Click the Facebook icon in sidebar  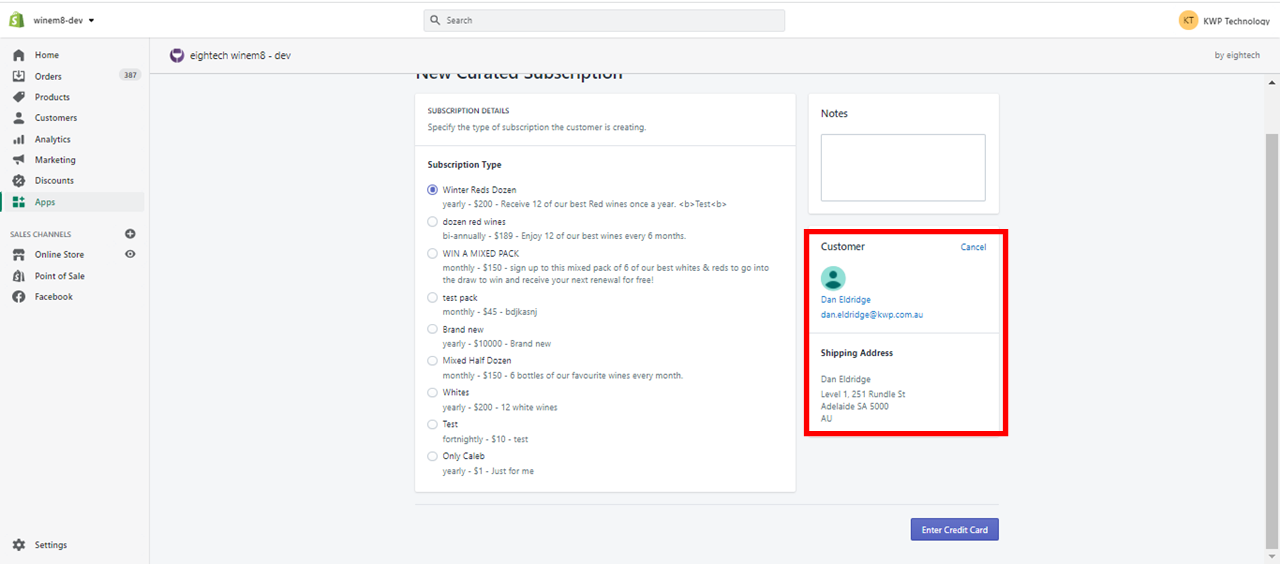18,297
